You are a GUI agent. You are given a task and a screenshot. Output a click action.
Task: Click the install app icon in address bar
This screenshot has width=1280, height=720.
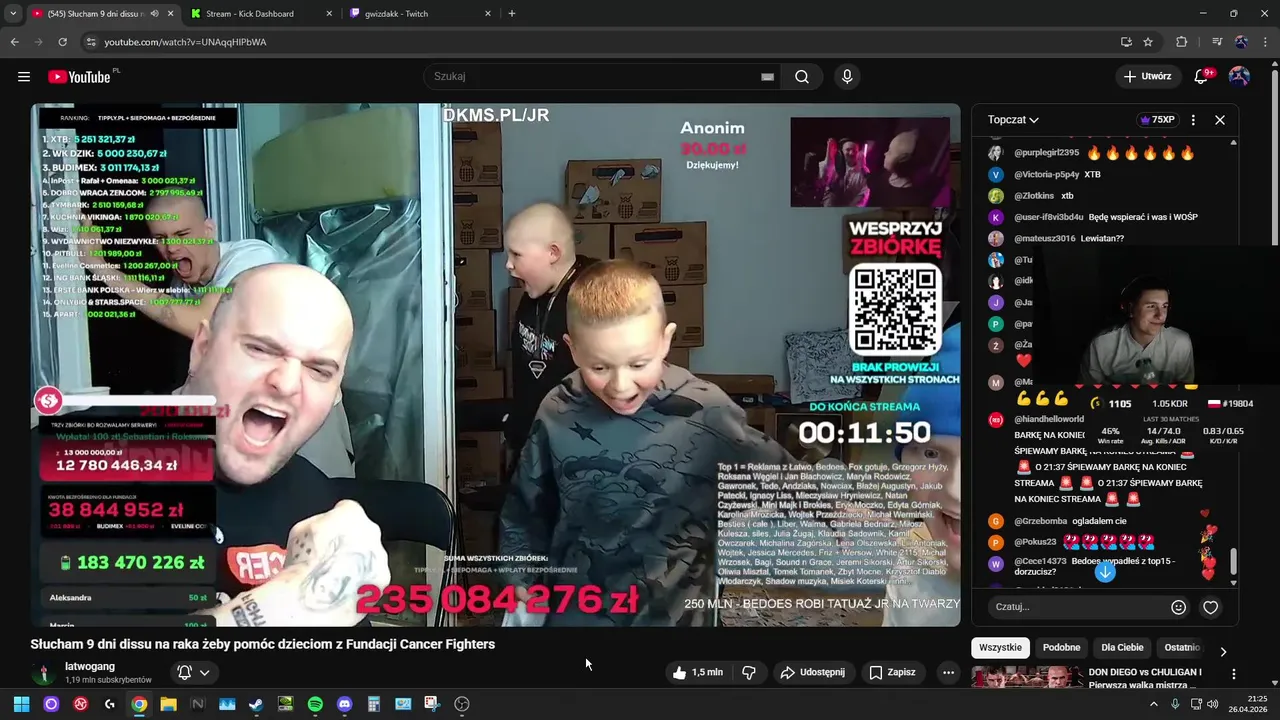[x=1126, y=42]
